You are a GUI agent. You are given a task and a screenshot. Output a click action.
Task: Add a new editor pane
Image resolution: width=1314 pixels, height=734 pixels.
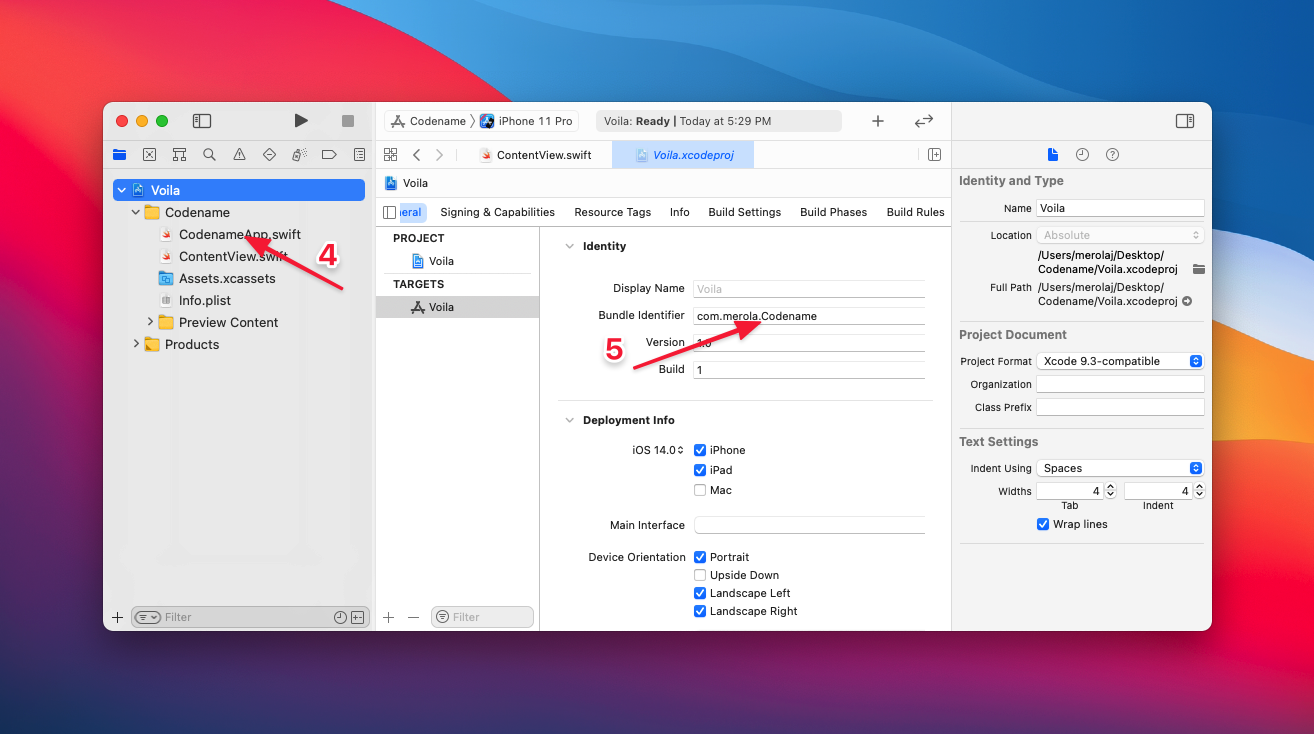pyautogui.click(x=934, y=154)
